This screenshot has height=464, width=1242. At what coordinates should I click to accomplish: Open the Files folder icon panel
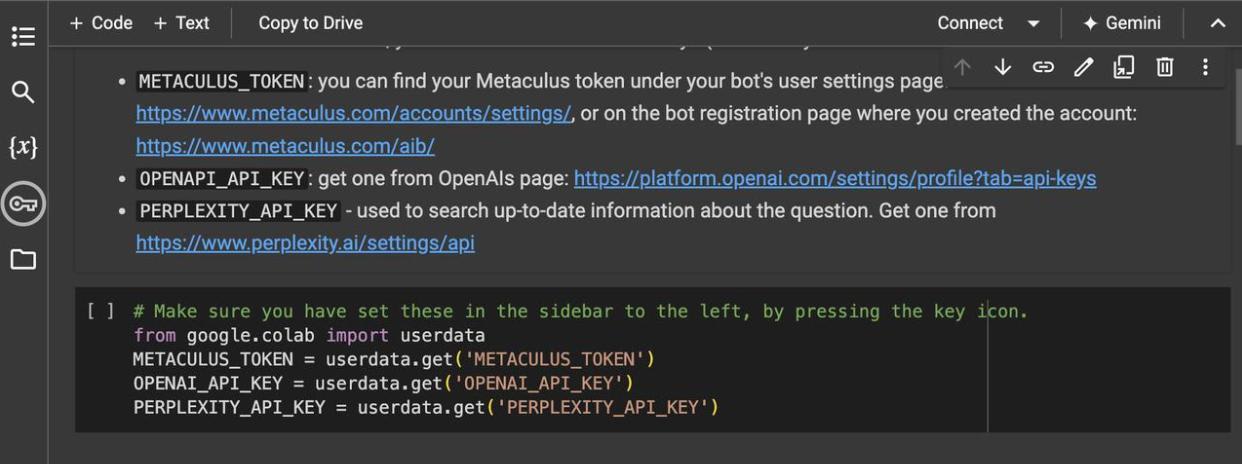(22, 260)
